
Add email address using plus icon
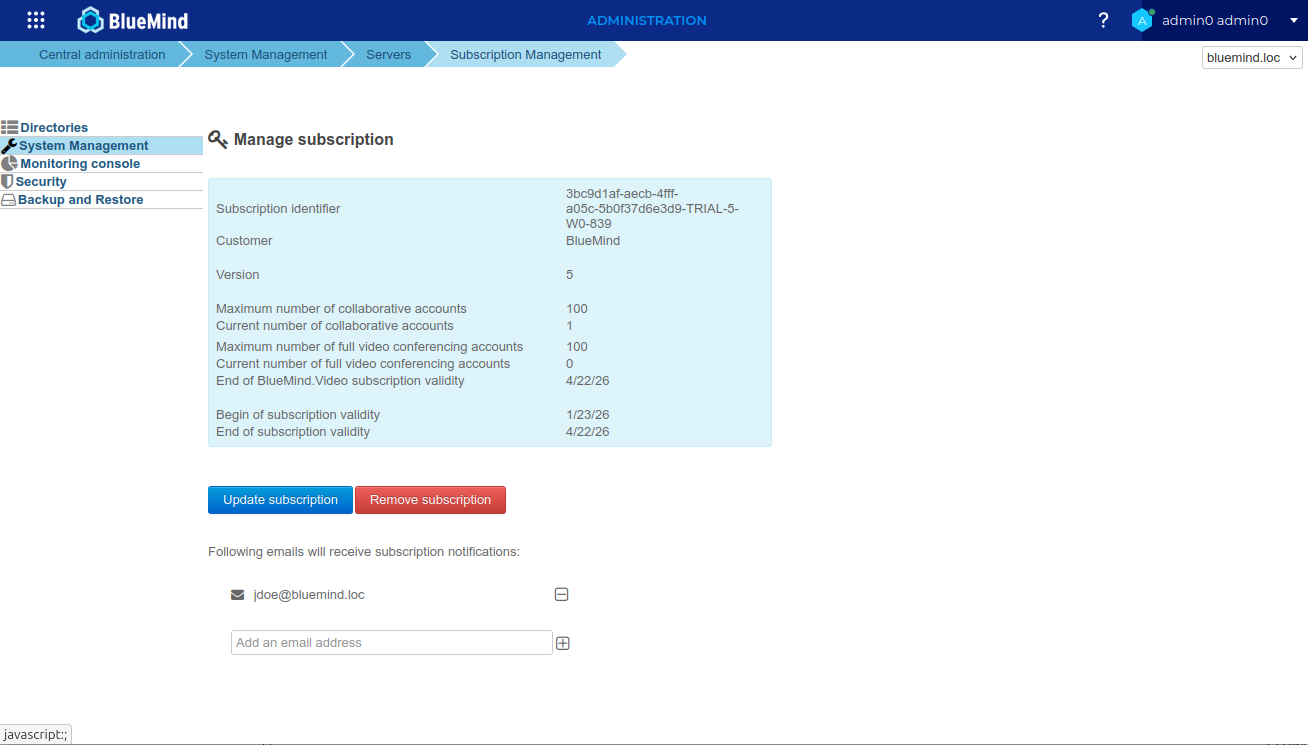pos(563,643)
